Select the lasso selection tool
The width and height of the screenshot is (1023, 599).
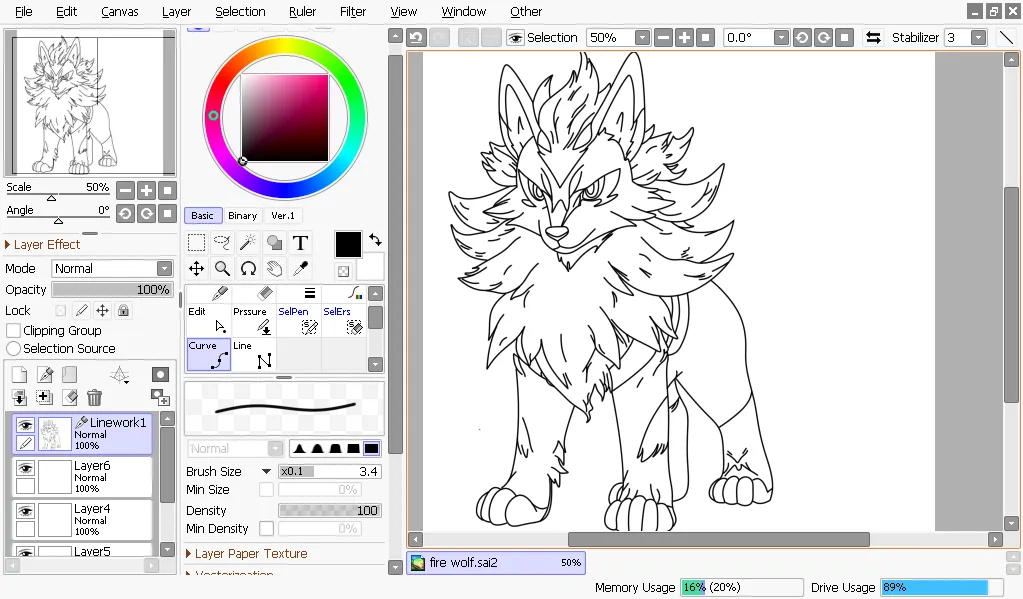pyautogui.click(x=222, y=243)
